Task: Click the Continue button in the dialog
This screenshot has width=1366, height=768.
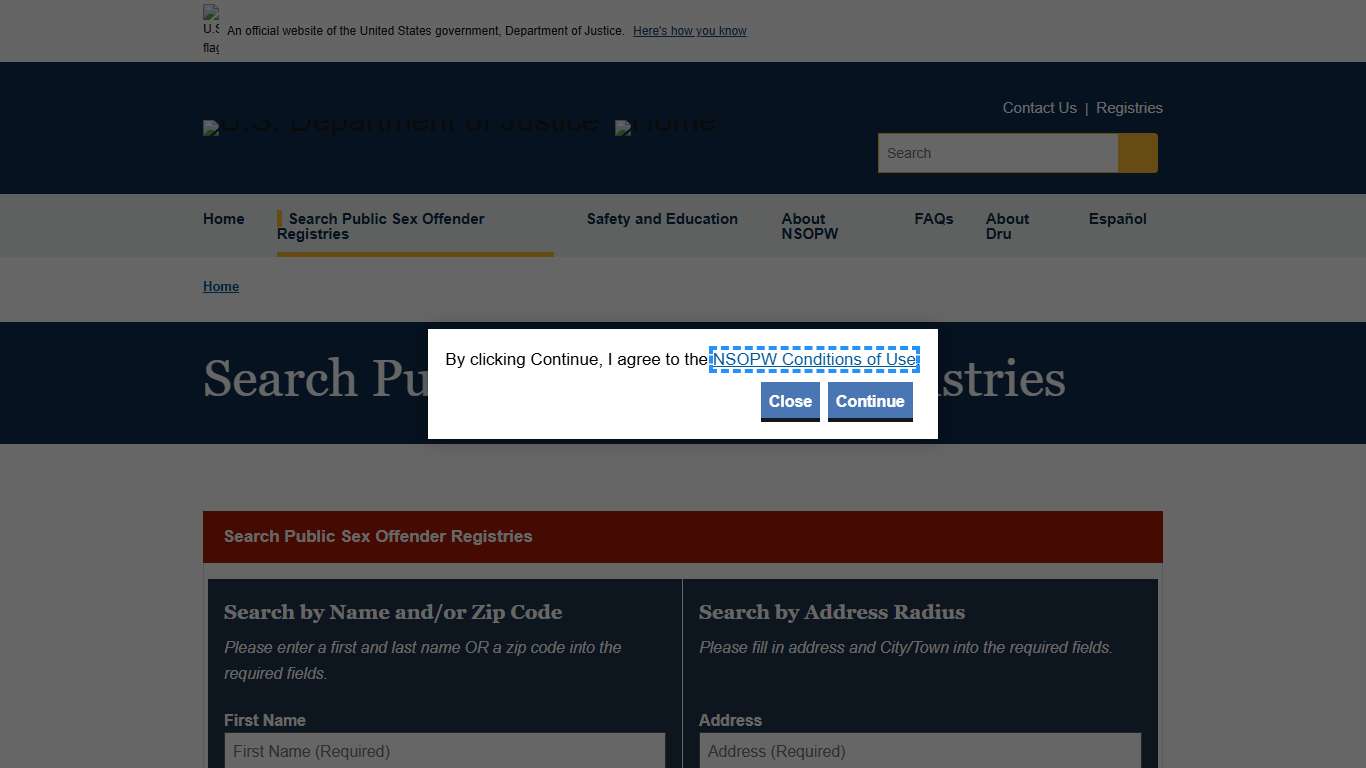Action: pos(870,401)
